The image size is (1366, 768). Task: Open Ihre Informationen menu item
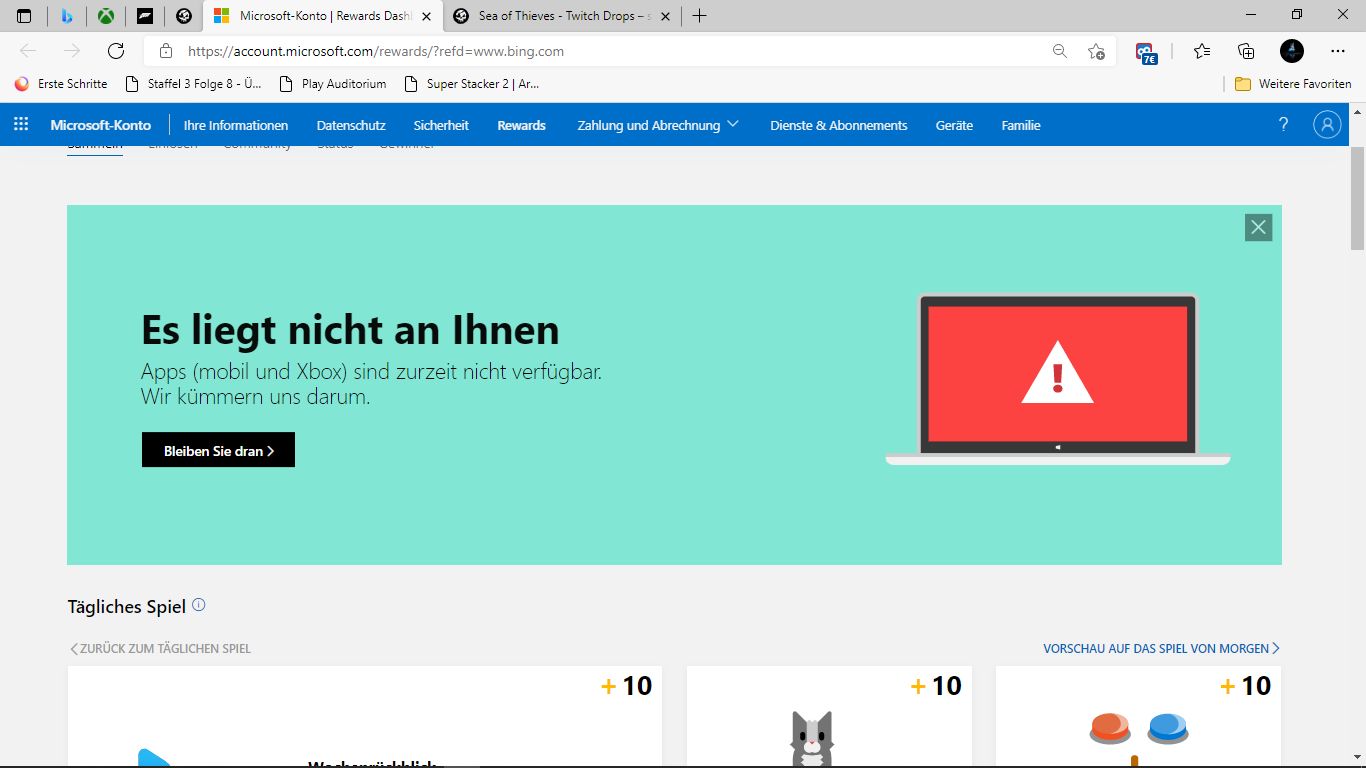236,125
